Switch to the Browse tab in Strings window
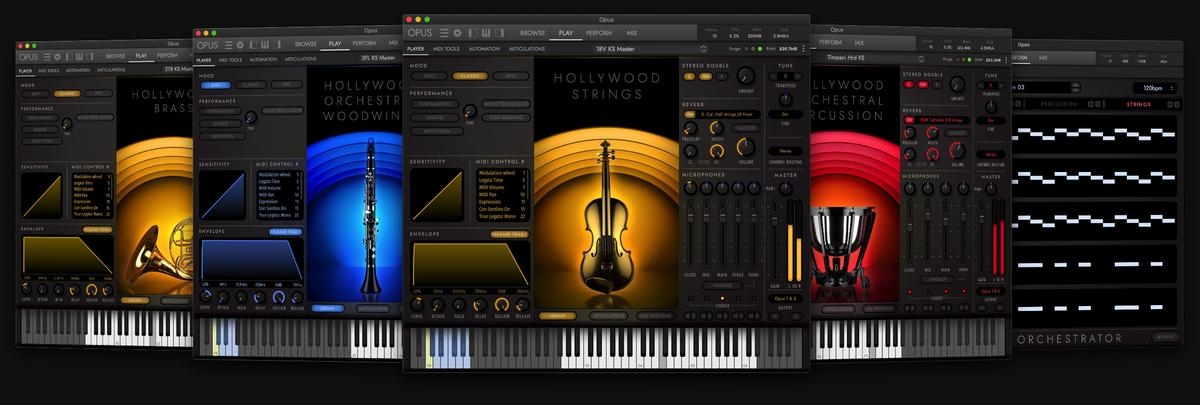The image size is (1200, 405). pos(533,33)
